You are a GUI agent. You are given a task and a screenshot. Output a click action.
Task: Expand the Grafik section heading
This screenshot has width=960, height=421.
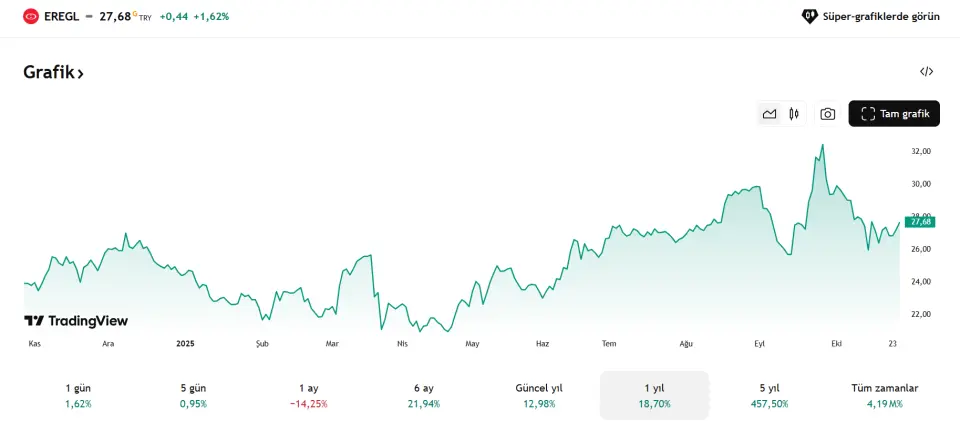(54, 73)
